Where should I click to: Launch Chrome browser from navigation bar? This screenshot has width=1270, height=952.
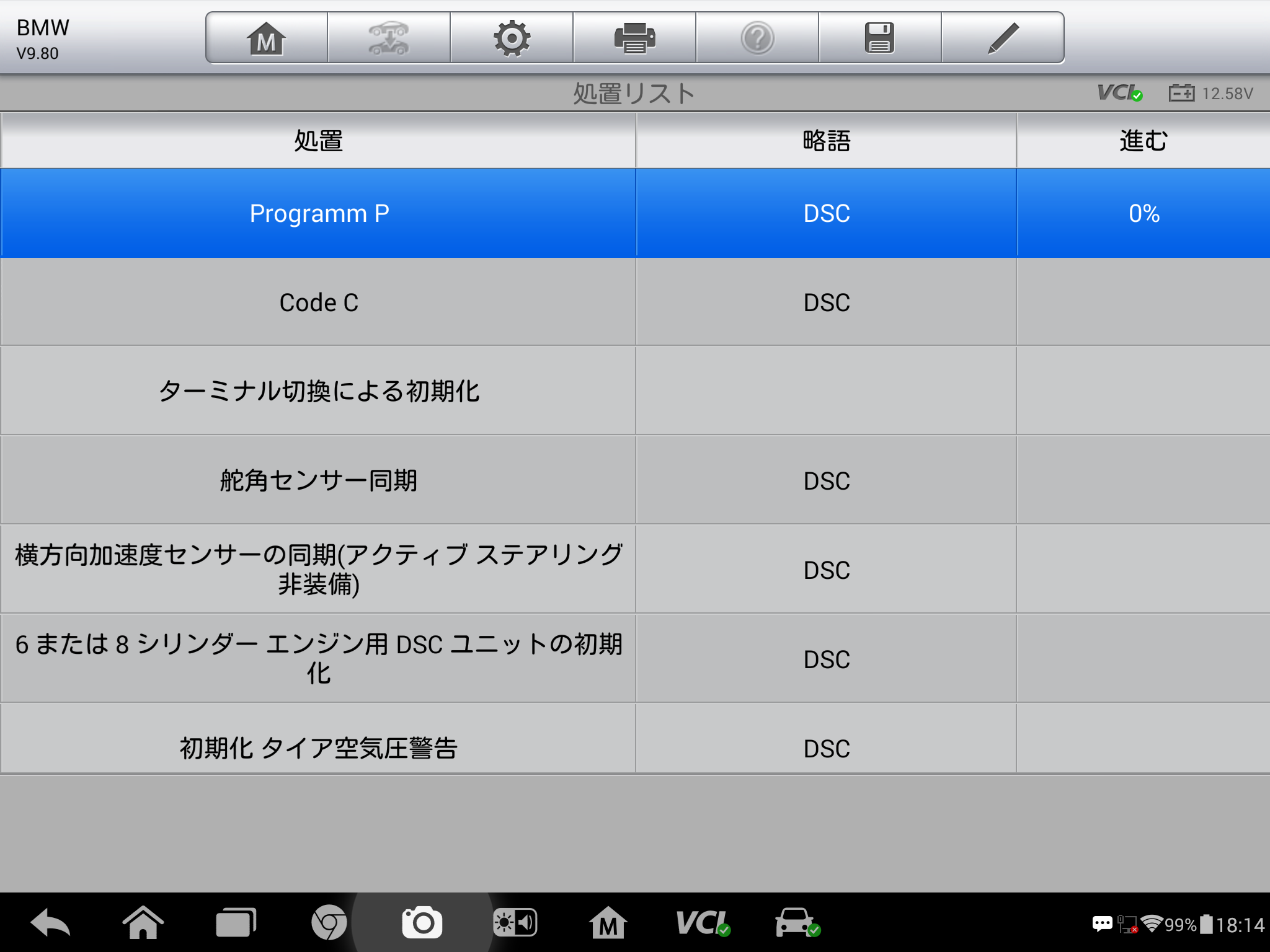click(329, 923)
